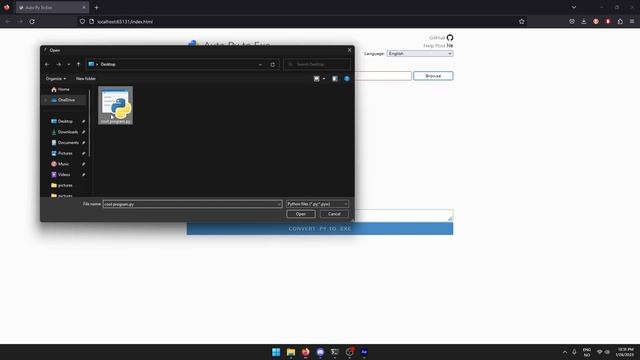640x360 pixels.
Task: Go up one folder level in Open dialog
Action: coord(78,64)
